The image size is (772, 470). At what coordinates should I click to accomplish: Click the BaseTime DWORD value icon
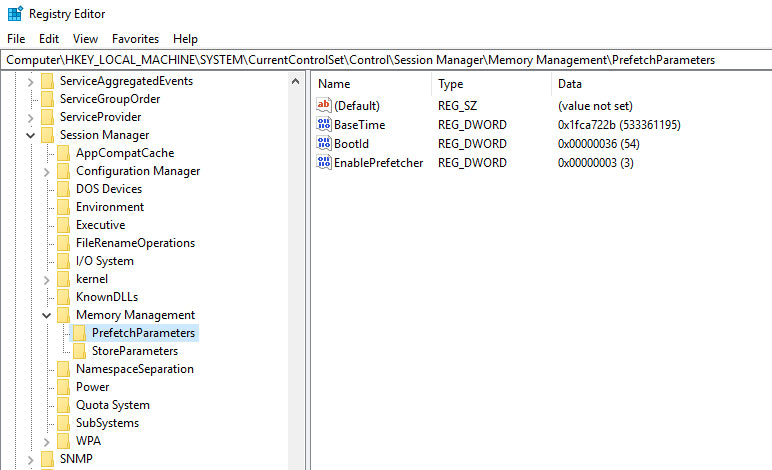pyautogui.click(x=324, y=125)
